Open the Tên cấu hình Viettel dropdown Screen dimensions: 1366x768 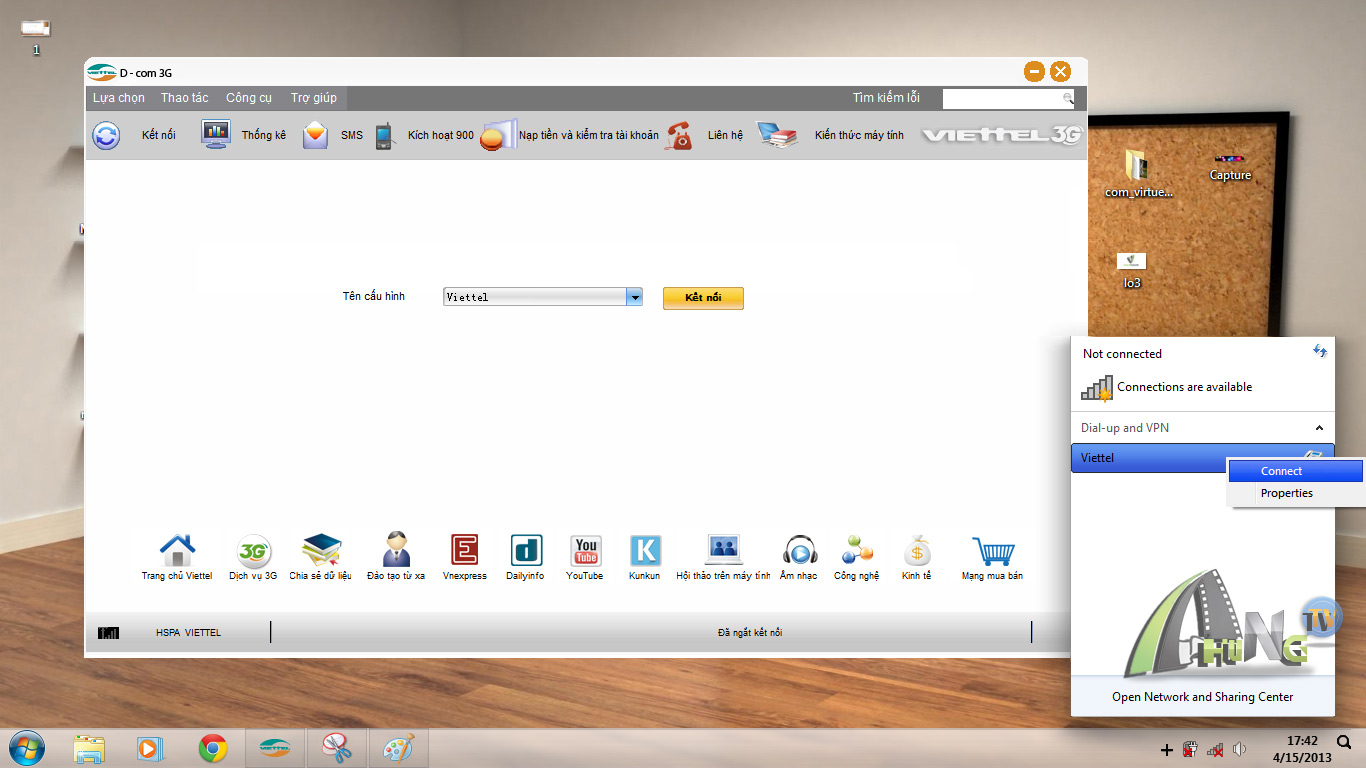coord(634,297)
